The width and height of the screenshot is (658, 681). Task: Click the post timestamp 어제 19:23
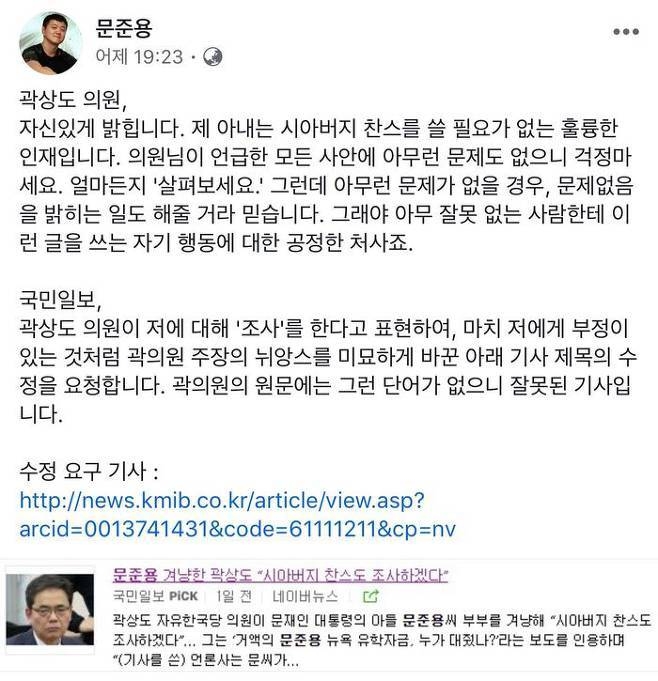pos(139,57)
